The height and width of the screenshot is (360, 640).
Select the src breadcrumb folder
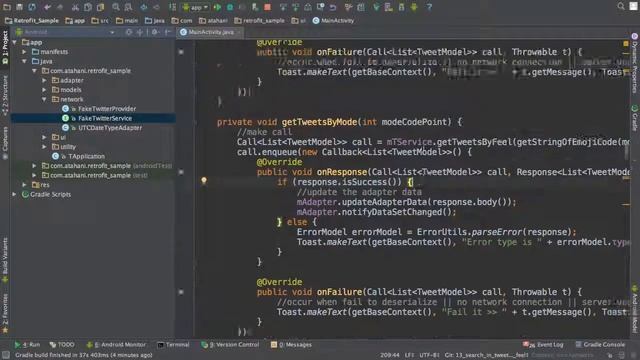[100, 20]
